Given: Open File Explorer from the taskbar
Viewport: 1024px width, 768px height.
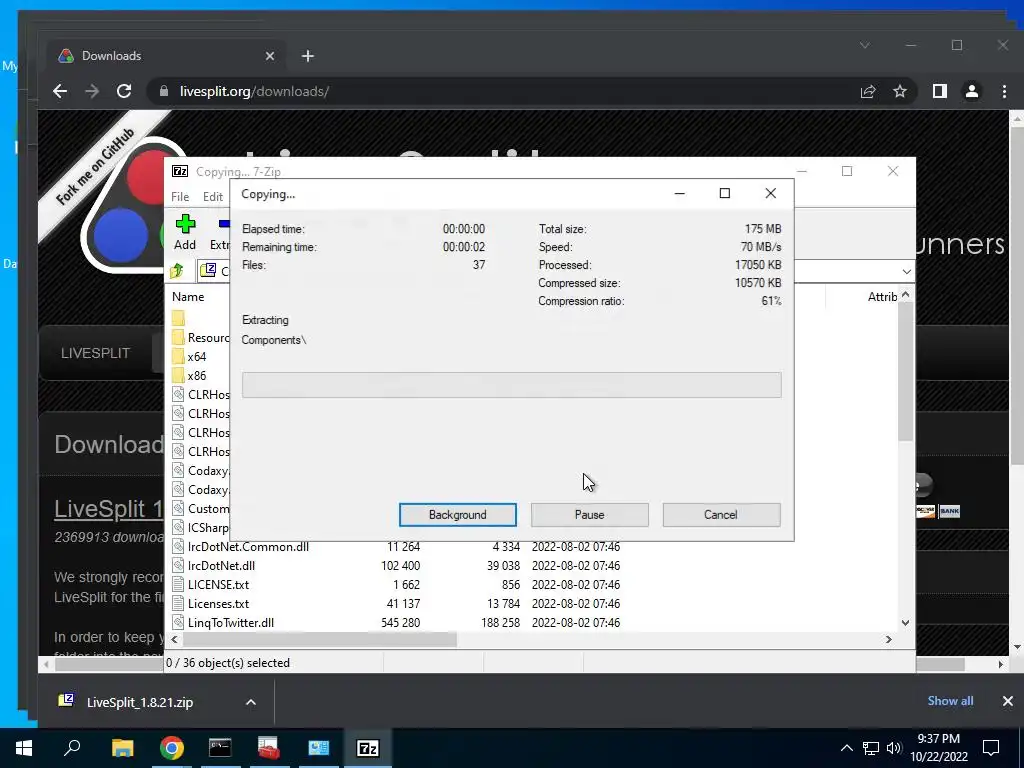Looking at the screenshot, I should pyautogui.click(x=122, y=748).
